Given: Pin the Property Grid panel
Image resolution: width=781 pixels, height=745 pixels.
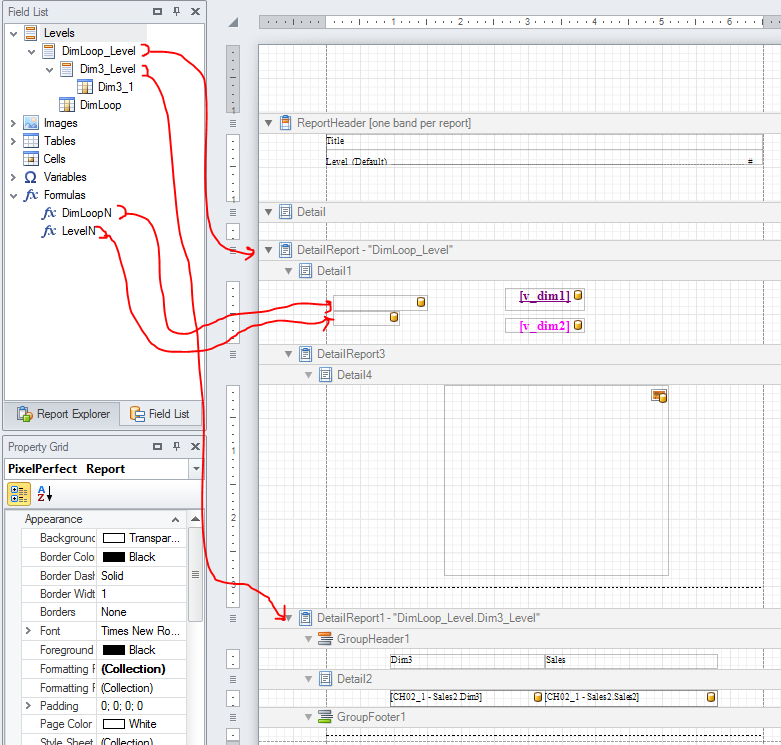Looking at the screenshot, I should point(176,446).
